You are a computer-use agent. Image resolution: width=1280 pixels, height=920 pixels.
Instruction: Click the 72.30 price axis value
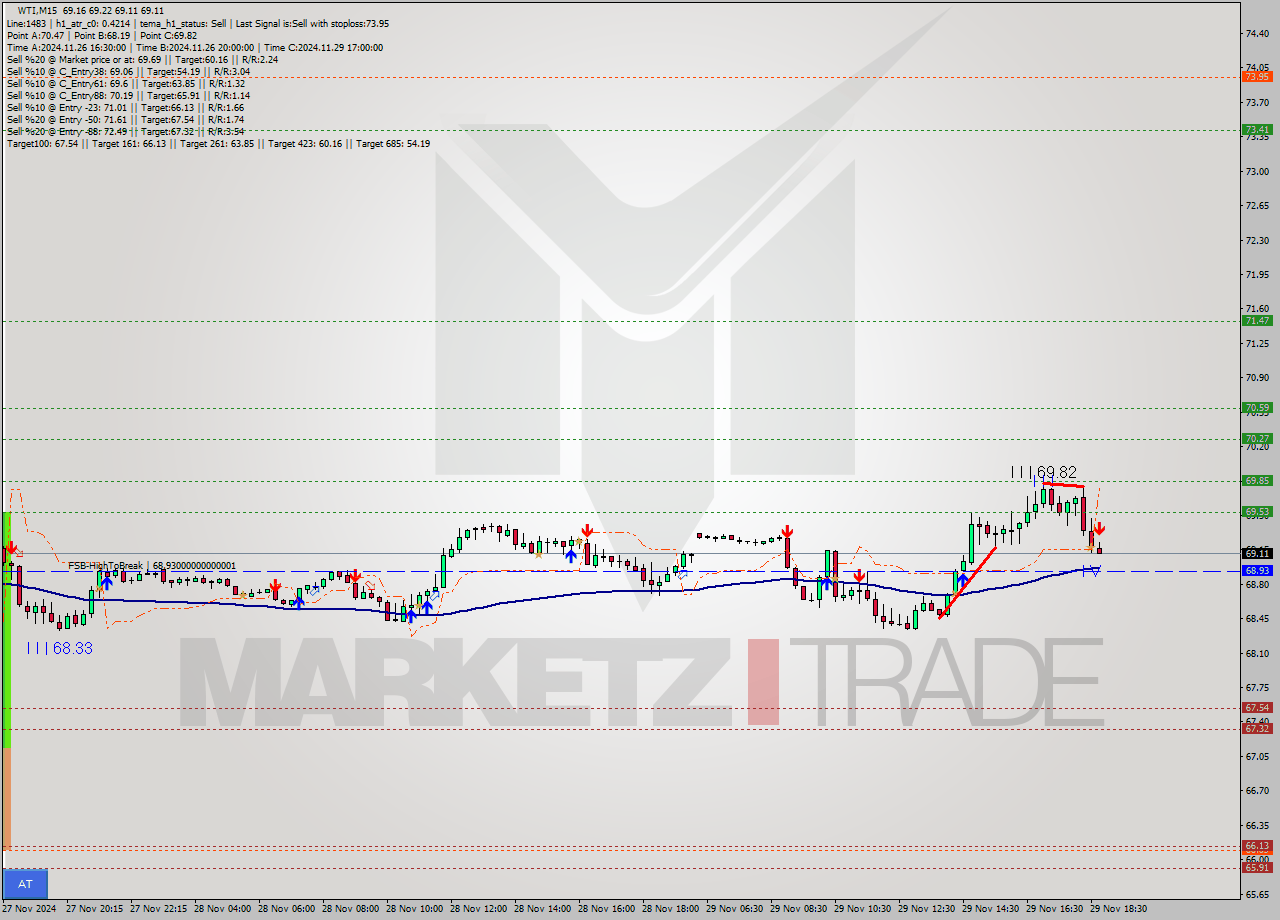[1258, 240]
